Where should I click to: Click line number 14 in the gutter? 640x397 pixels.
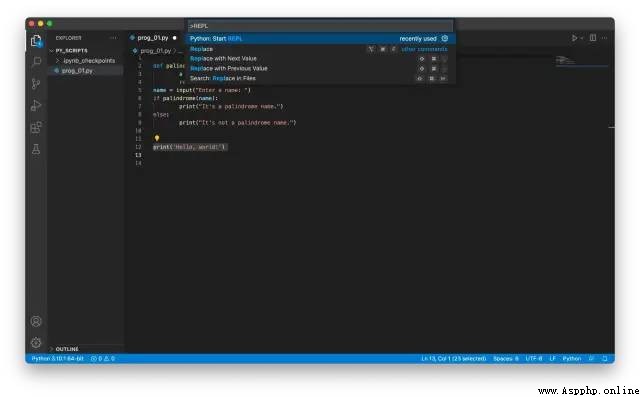(138, 163)
